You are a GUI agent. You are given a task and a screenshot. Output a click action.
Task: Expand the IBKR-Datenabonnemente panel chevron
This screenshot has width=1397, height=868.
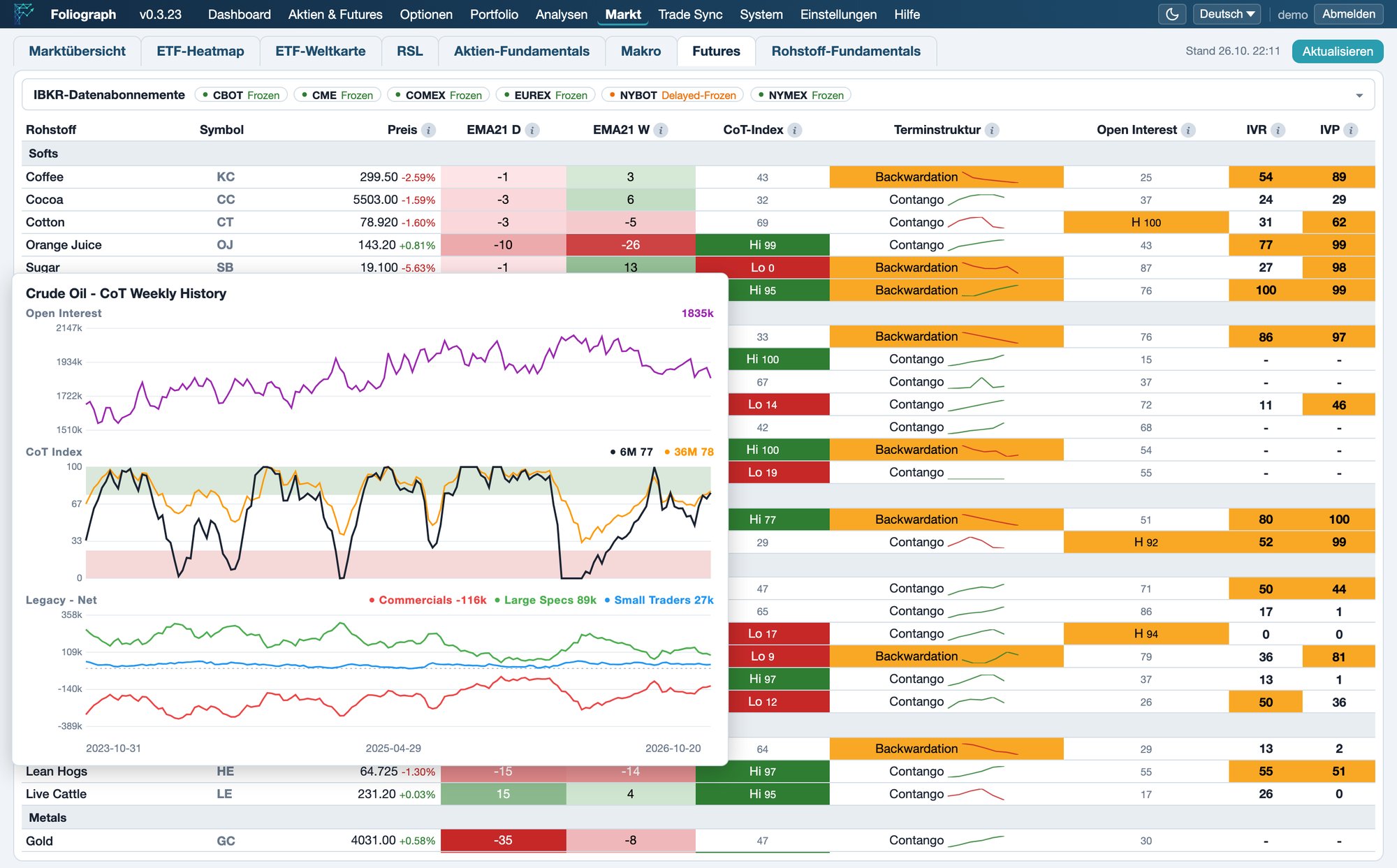click(x=1359, y=96)
